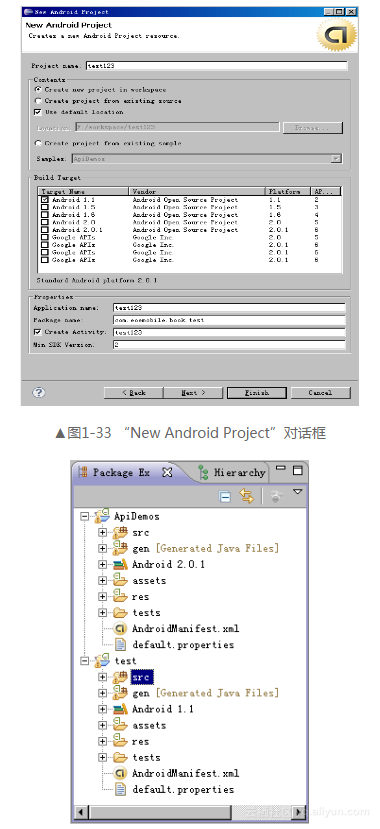Click the Finish button

click(x=257, y=393)
